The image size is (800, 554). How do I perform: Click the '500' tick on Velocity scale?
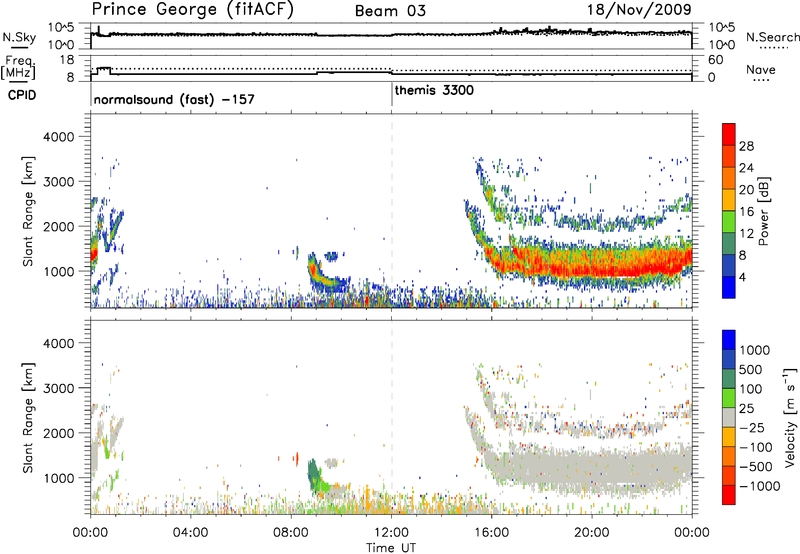pyautogui.click(x=751, y=370)
